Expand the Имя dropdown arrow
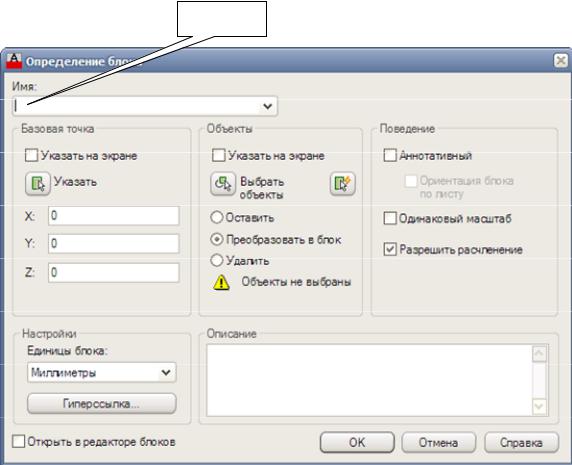The width and height of the screenshot is (572, 465). (x=267, y=106)
